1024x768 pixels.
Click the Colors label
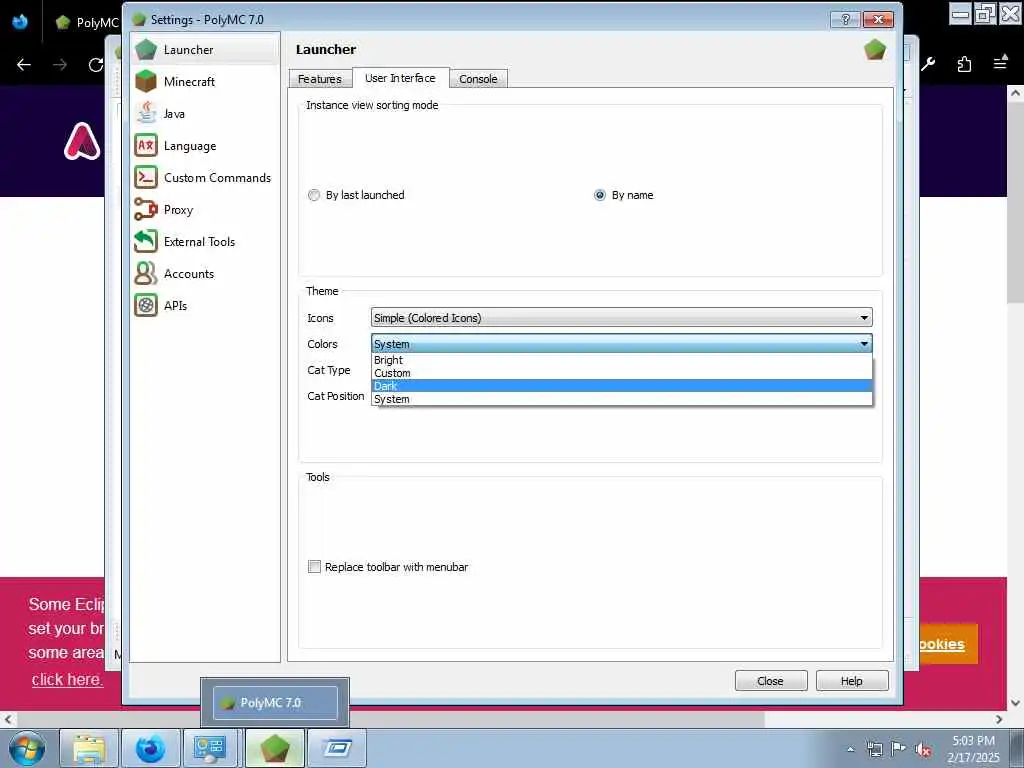322,344
